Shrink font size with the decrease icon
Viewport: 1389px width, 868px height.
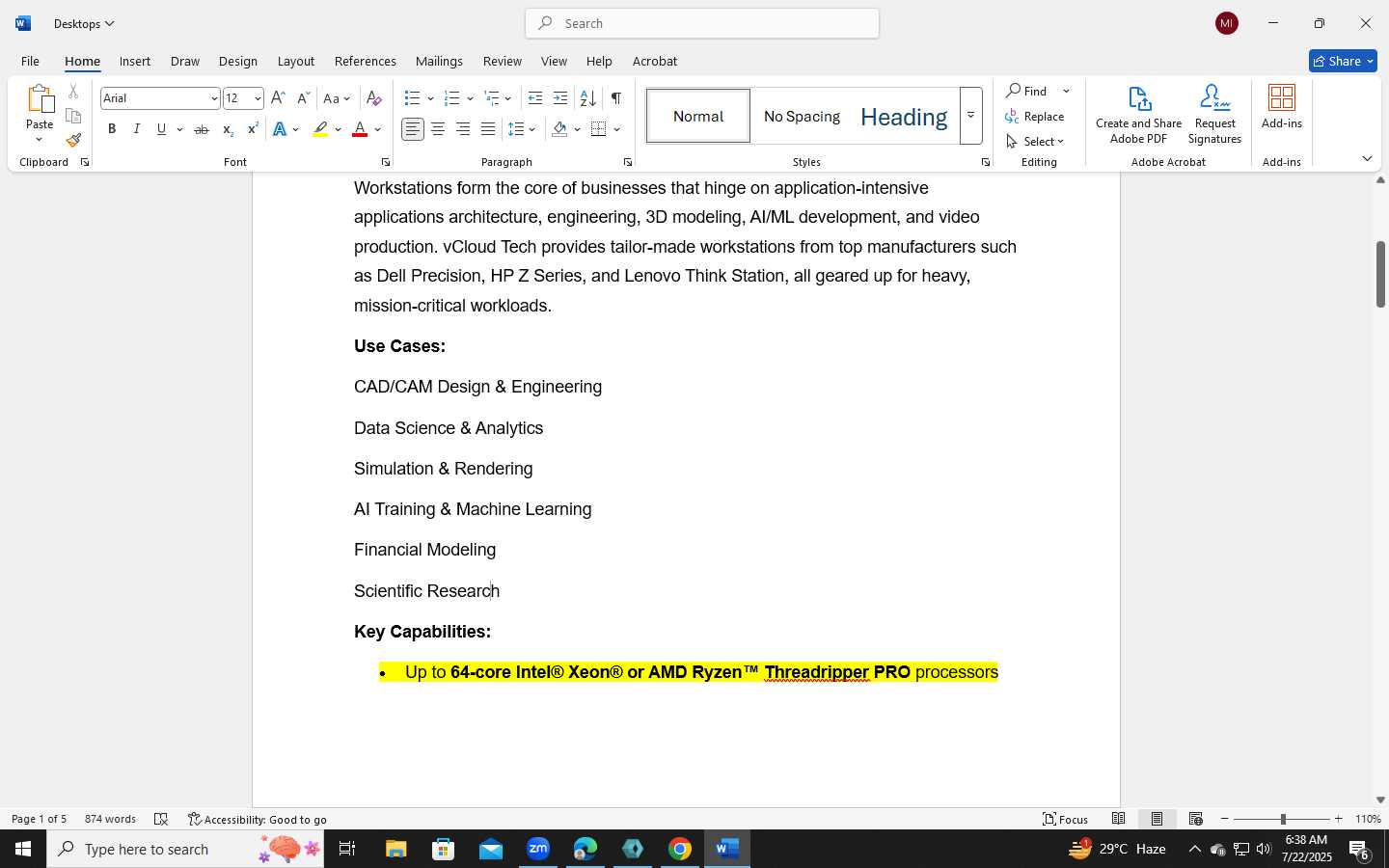(303, 98)
